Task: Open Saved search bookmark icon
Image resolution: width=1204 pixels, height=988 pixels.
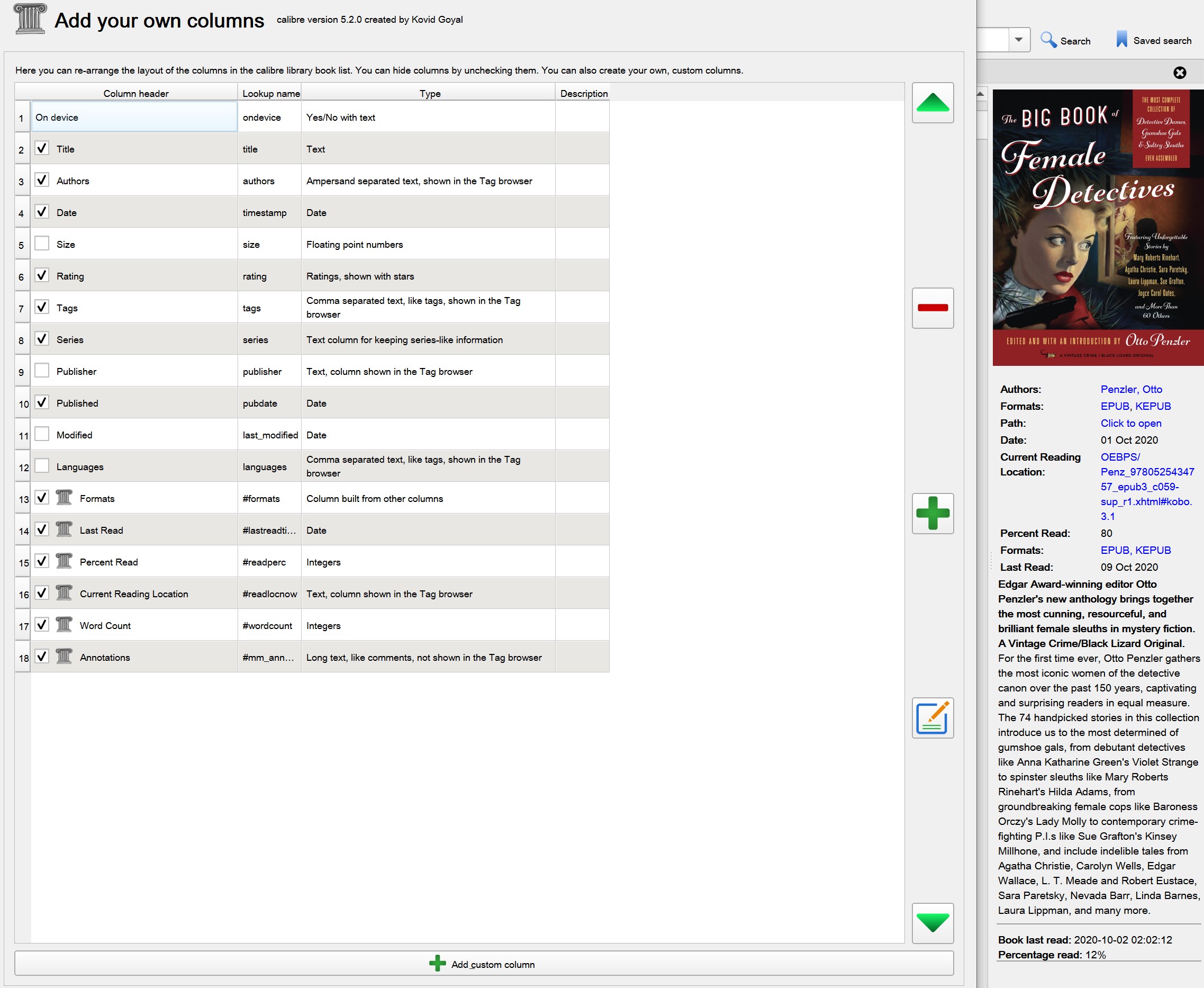Action: 1121,40
